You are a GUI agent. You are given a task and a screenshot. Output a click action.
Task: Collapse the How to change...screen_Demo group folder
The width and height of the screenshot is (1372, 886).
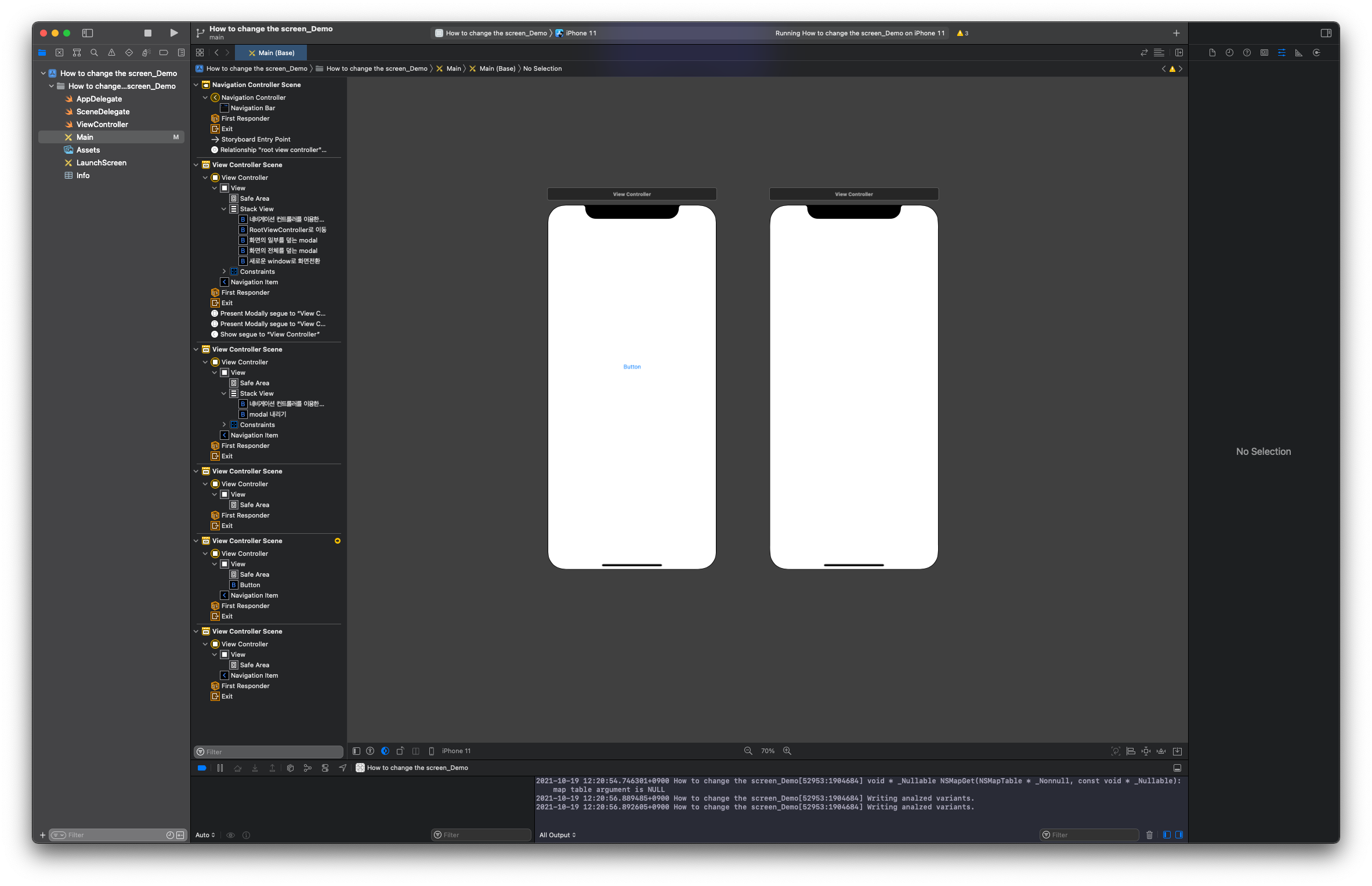[52, 86]
